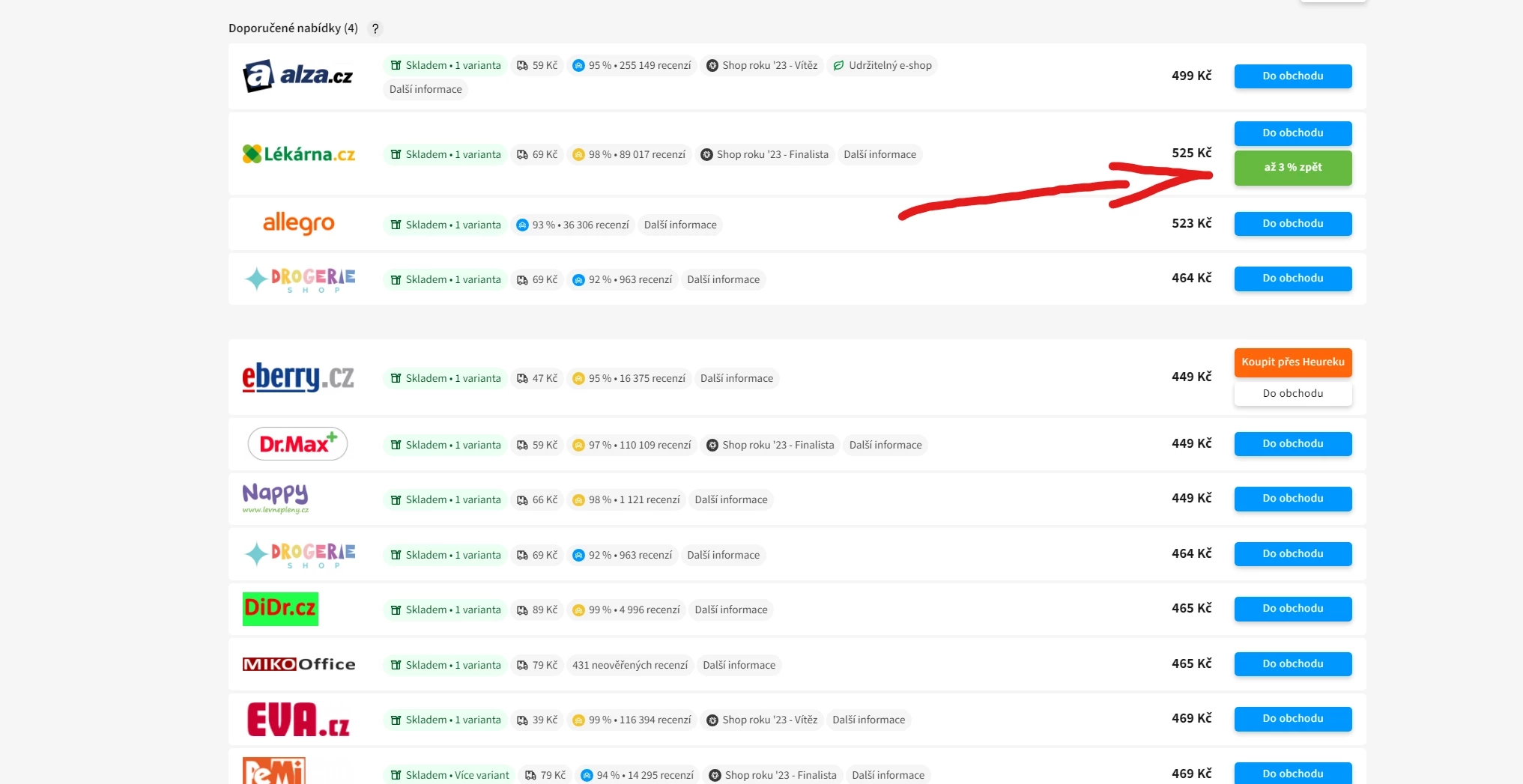
Task: Click Koupit přes Heureku for eberry.cz
Action: click(x=1293, y=362)
